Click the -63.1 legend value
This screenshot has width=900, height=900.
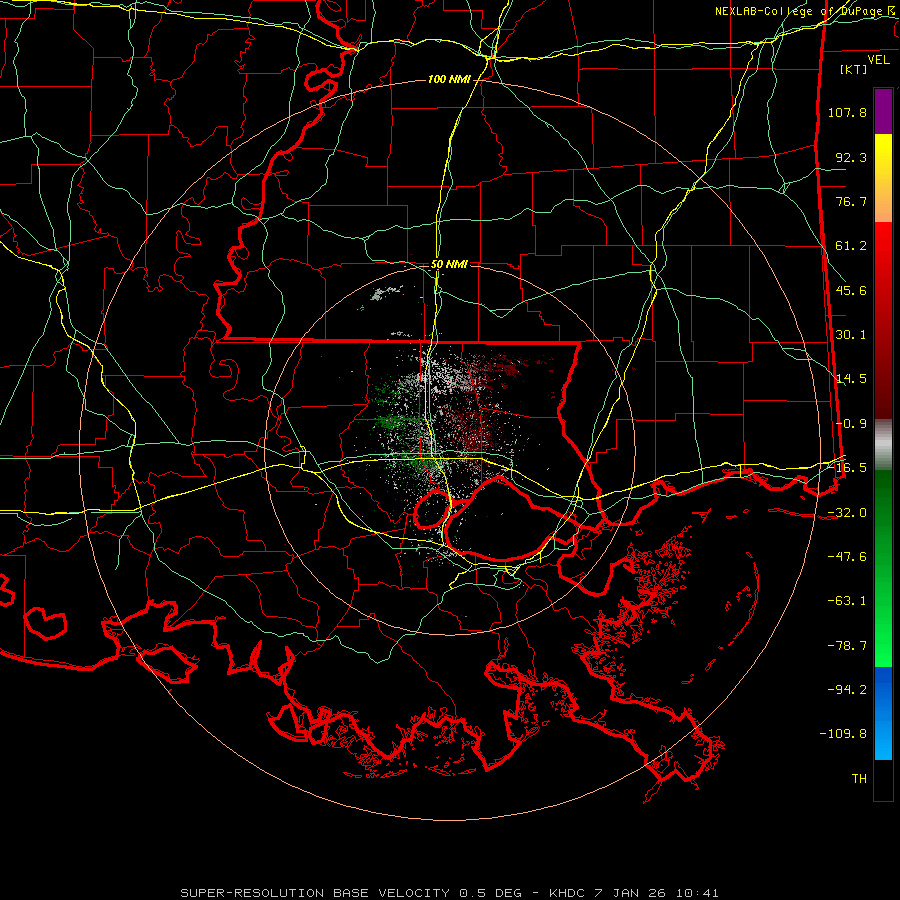coord(847,601)
